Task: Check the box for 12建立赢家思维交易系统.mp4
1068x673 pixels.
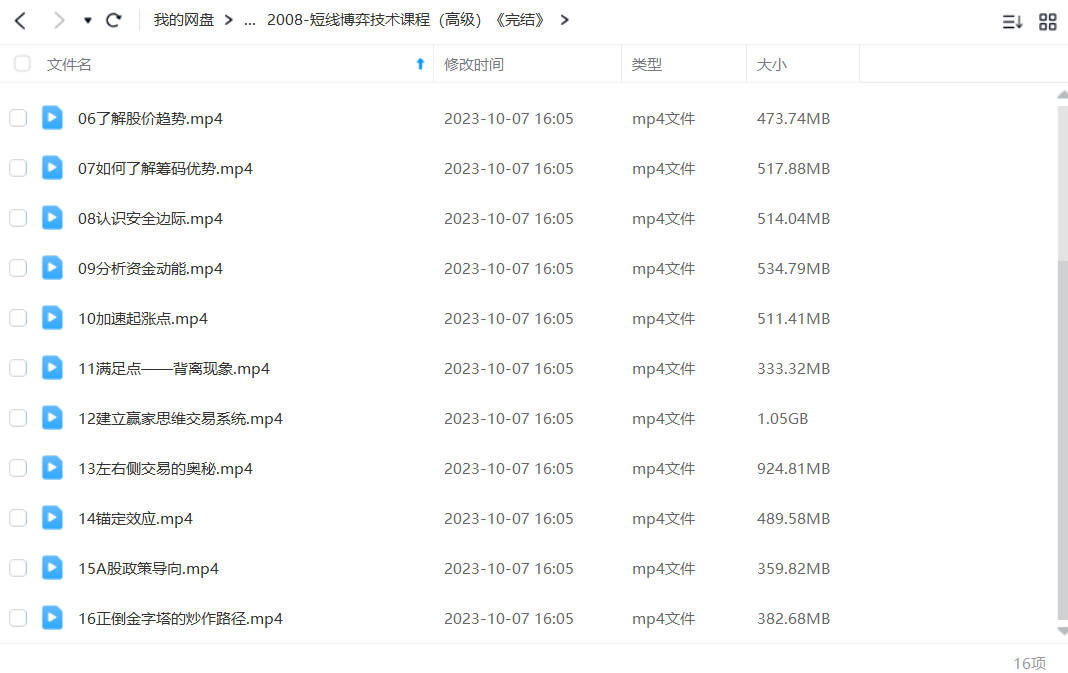Action: (x=18, y=418)
